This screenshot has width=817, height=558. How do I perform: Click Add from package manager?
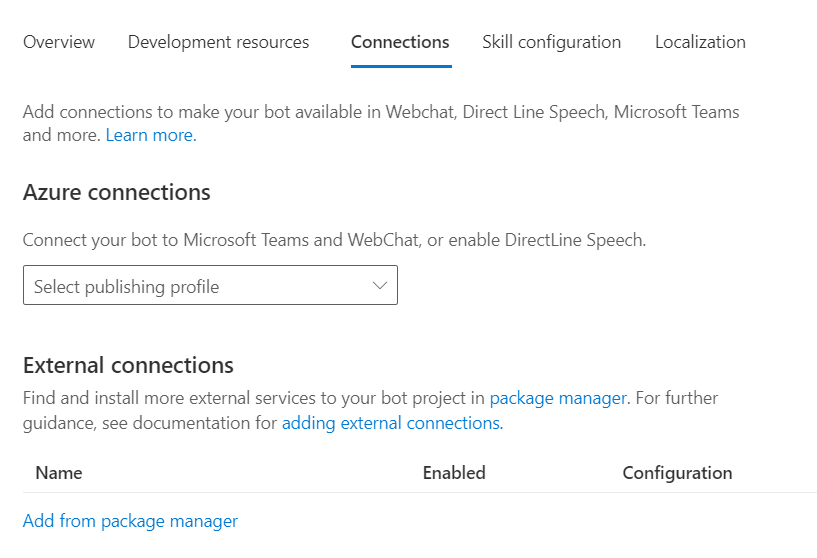(x=130, y=521)
